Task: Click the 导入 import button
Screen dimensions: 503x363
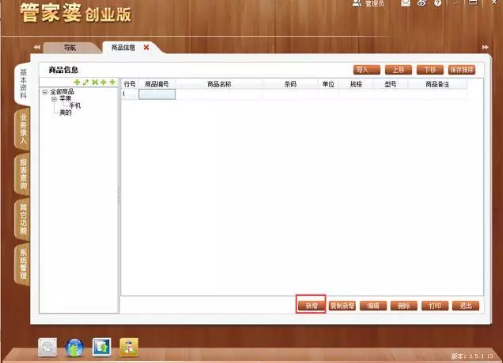Action: (366, 70)
